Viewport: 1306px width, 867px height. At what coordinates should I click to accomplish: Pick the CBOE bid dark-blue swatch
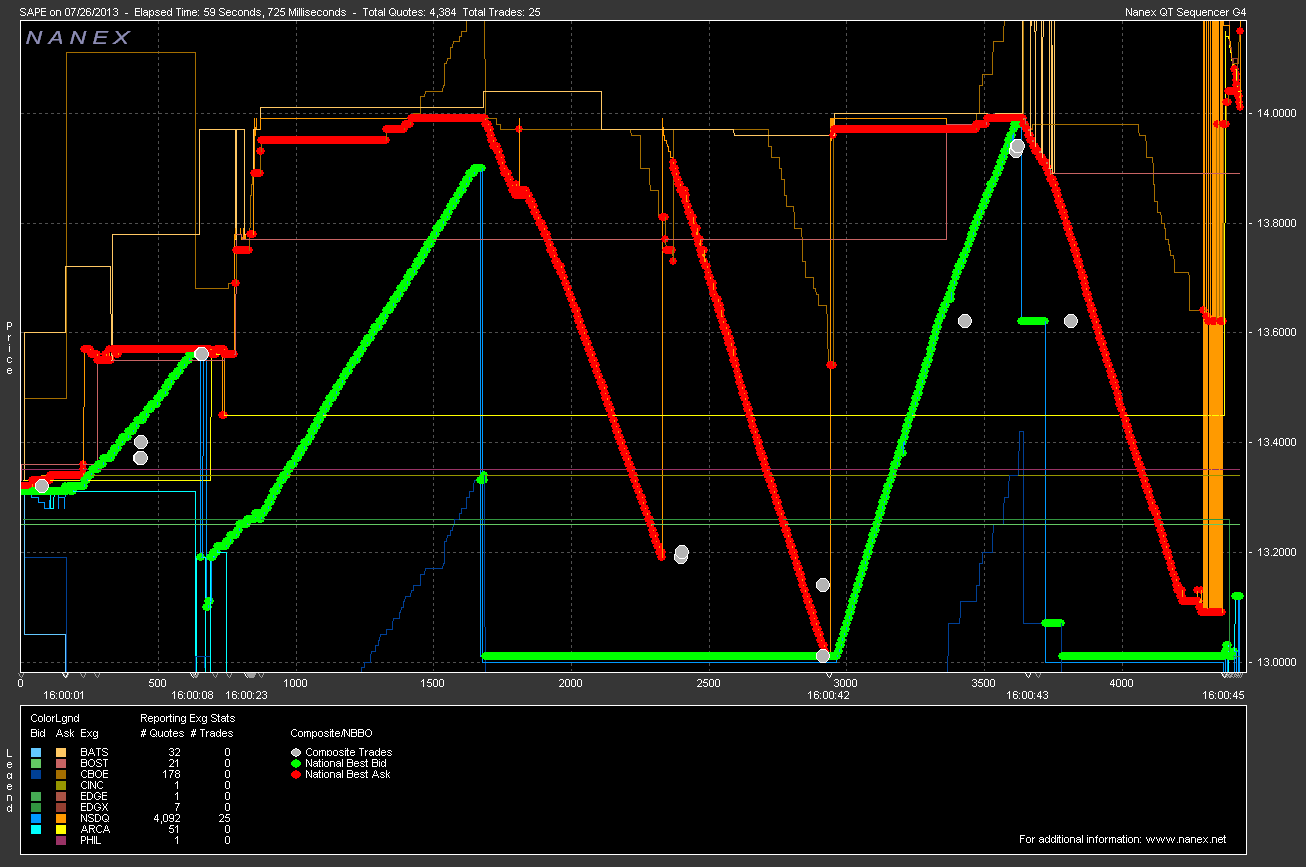(36, 774)
